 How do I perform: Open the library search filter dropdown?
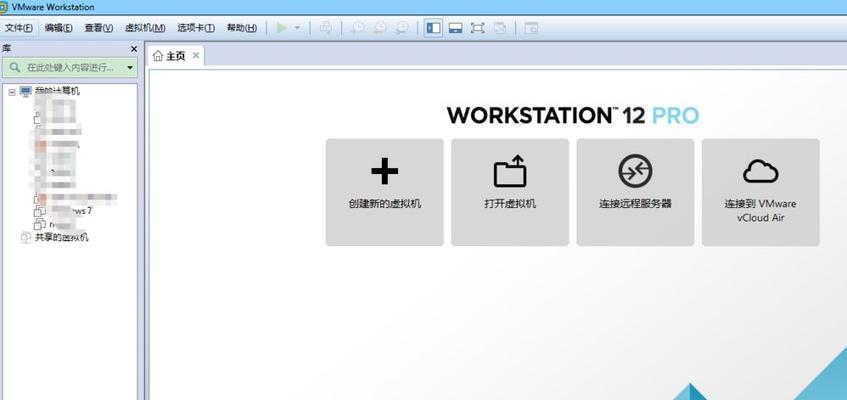point(130,68)
